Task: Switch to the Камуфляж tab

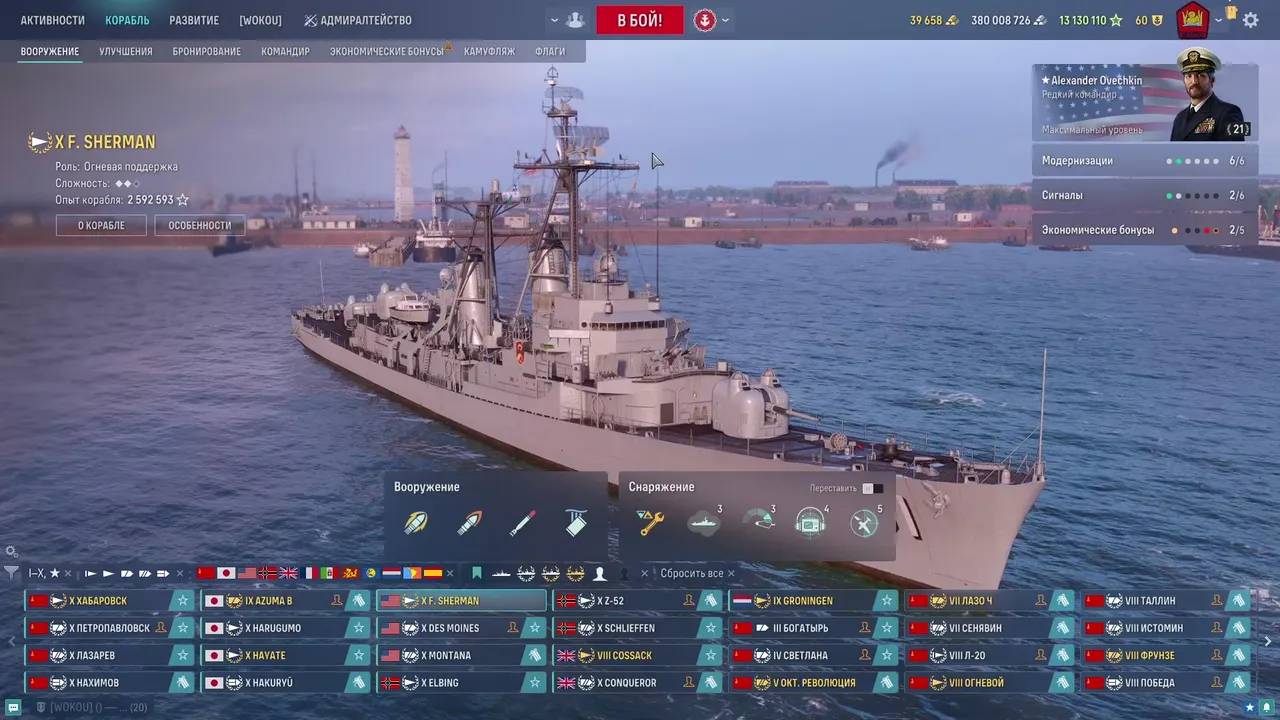Action: point(490,51)
